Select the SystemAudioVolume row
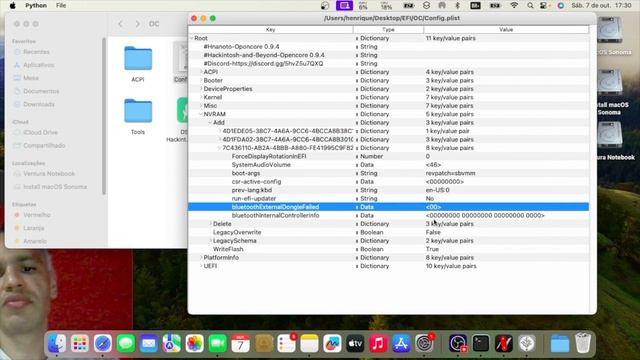 coord(388,164)
